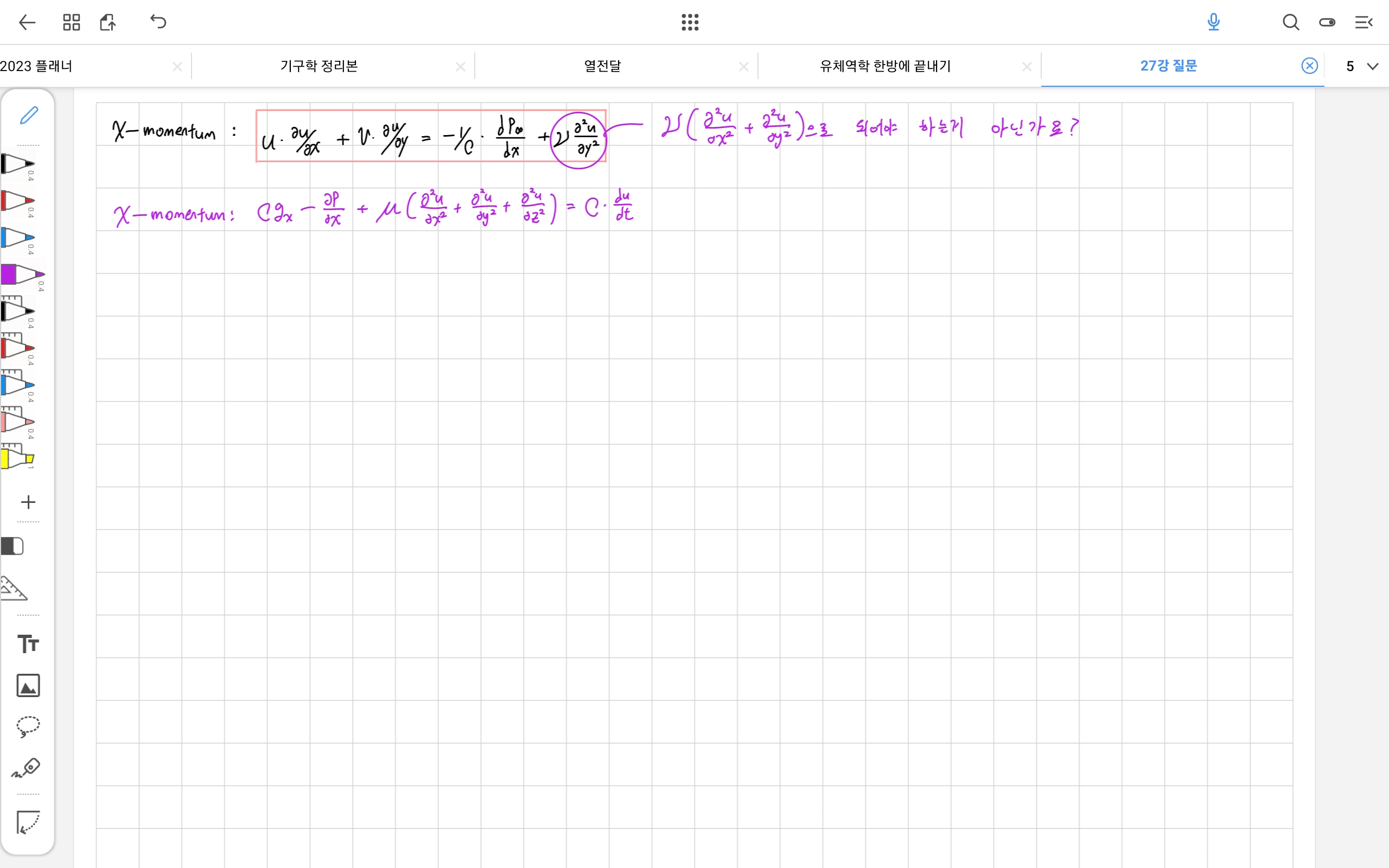This screenshot has height=868, width=1389.
Task: Switch to the 기구학 정리본 tab
Action: point(318,67)
